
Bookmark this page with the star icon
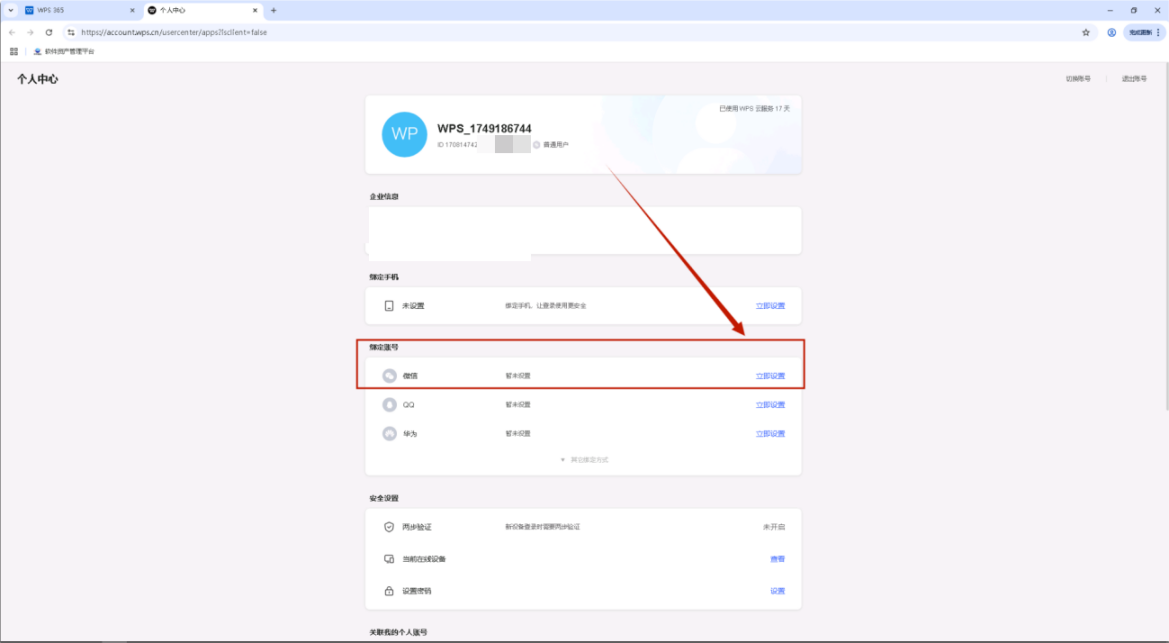[1086, 32]
